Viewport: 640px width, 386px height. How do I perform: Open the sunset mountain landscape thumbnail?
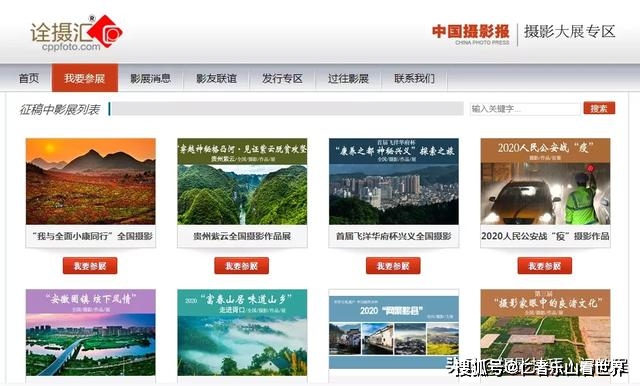pyautogui.click(x=91, y=181)
